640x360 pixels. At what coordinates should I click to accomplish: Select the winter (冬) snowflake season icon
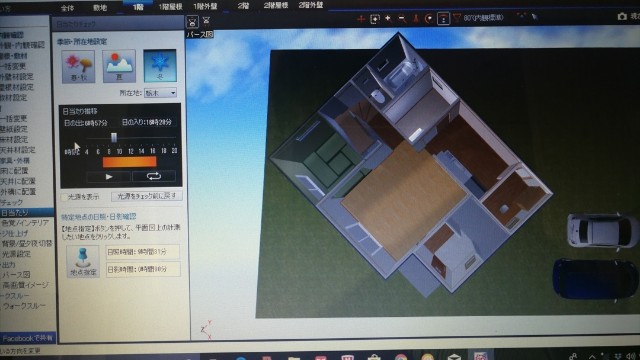pos(160,66)
